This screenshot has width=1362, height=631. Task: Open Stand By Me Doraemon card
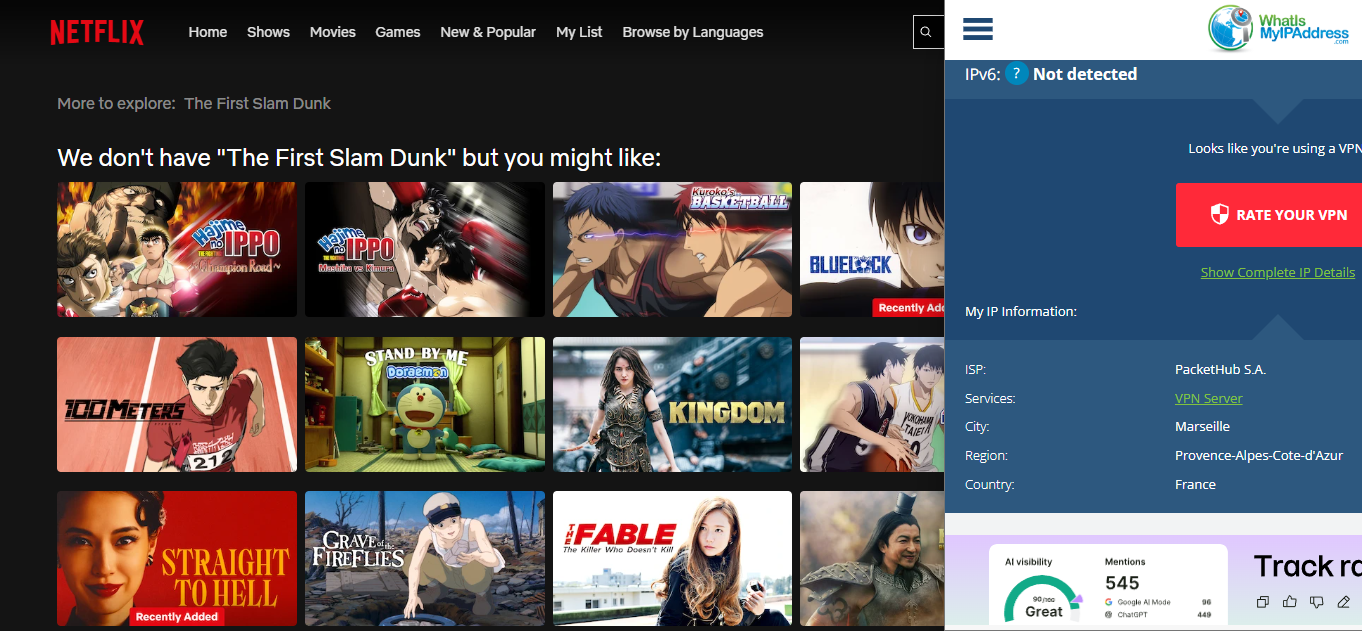[425, 404]
